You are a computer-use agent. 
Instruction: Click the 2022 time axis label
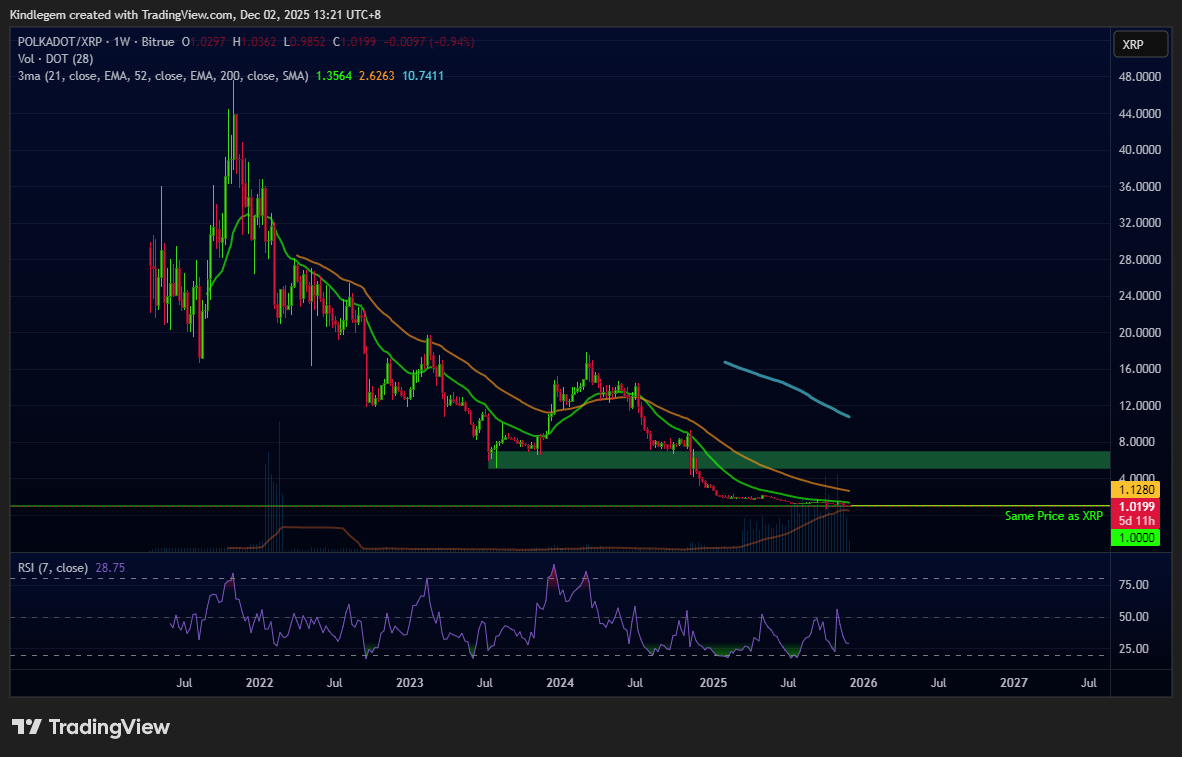coord(259,683)
